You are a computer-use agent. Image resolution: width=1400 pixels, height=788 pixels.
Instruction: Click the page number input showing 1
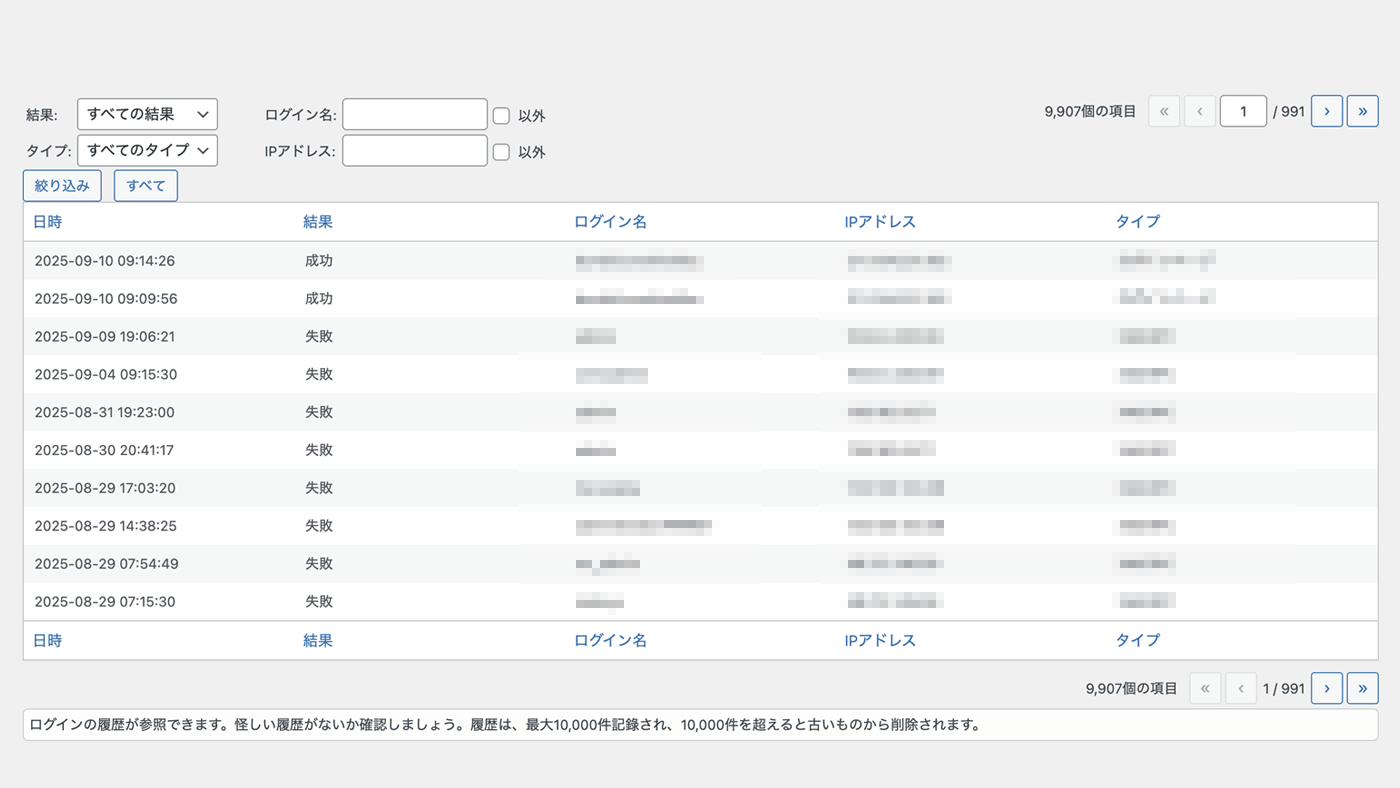click(x=1243, y=111)
